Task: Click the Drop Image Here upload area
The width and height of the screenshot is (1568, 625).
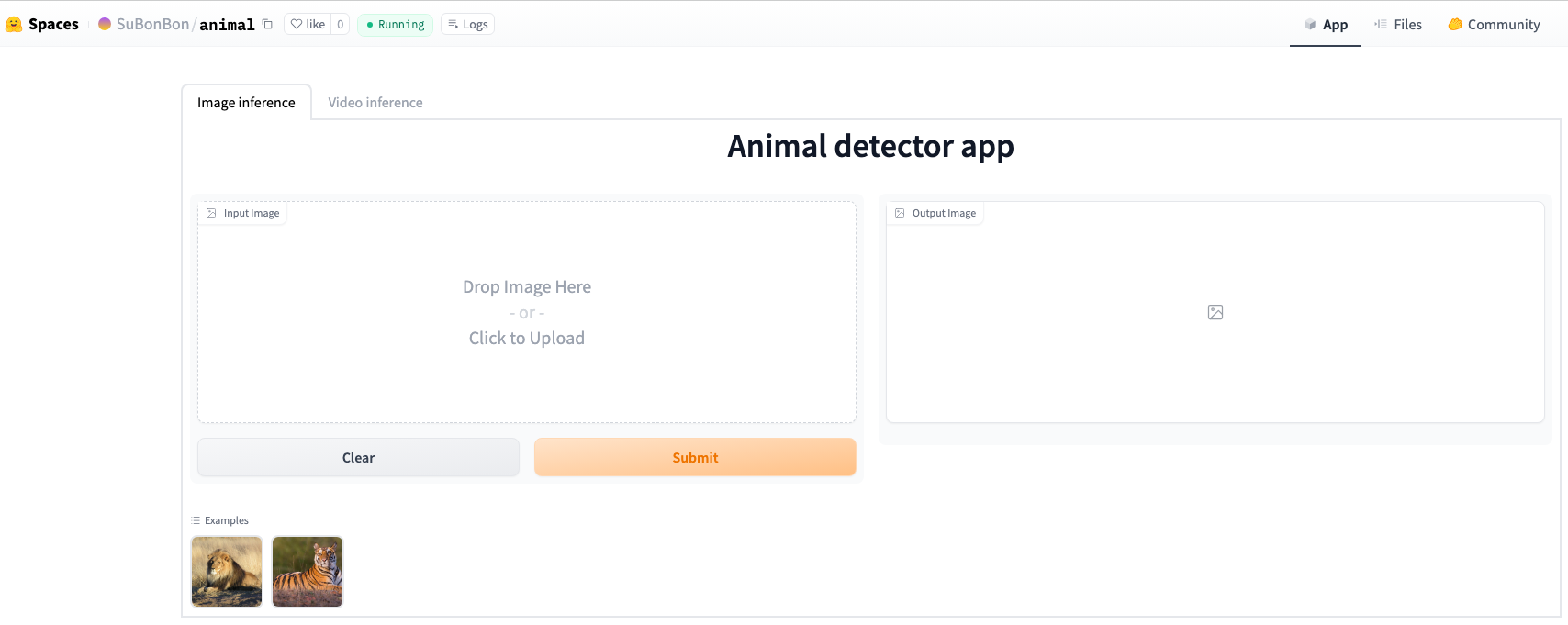Action: [x=526, y=313]
